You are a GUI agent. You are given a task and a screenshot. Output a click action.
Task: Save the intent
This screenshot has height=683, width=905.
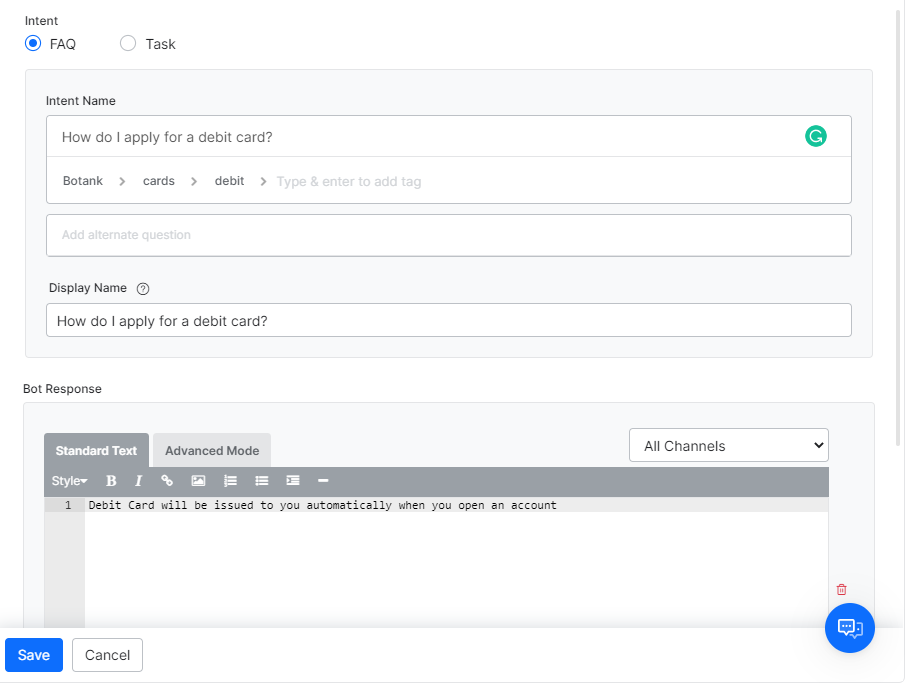pyautogui.click(x=33, y=655)
